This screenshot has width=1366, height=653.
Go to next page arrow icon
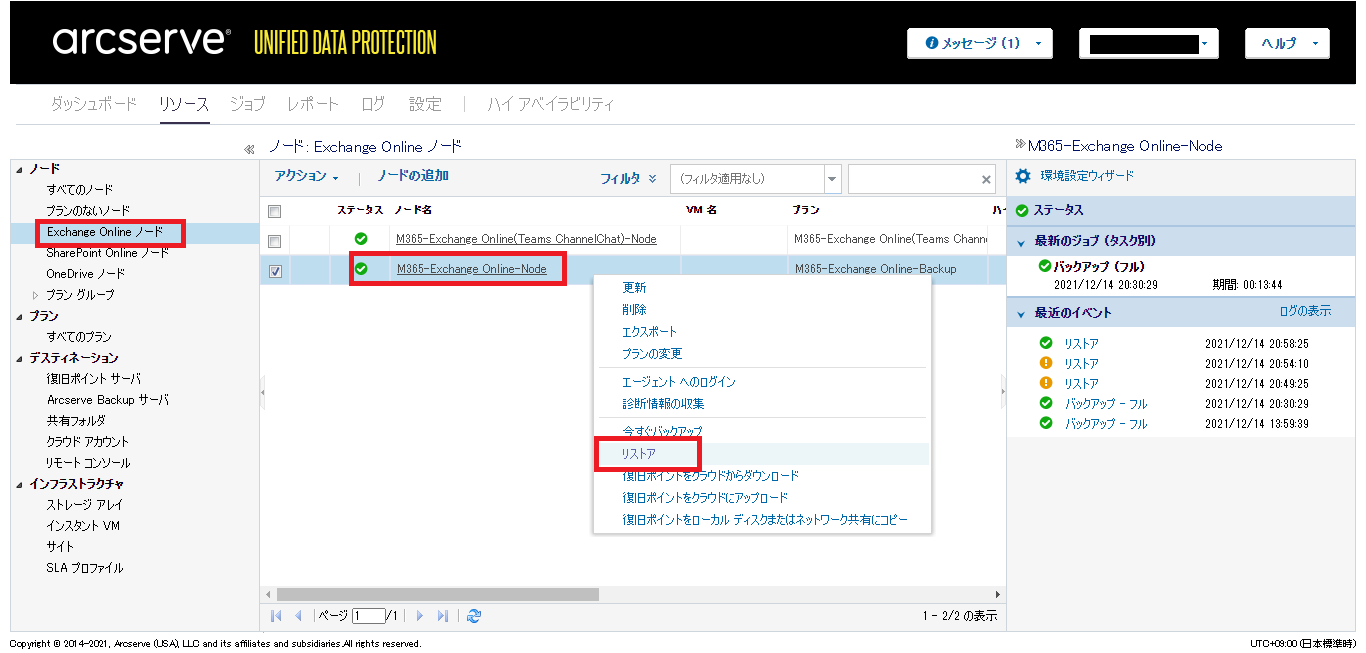click(x=420, y=616)
